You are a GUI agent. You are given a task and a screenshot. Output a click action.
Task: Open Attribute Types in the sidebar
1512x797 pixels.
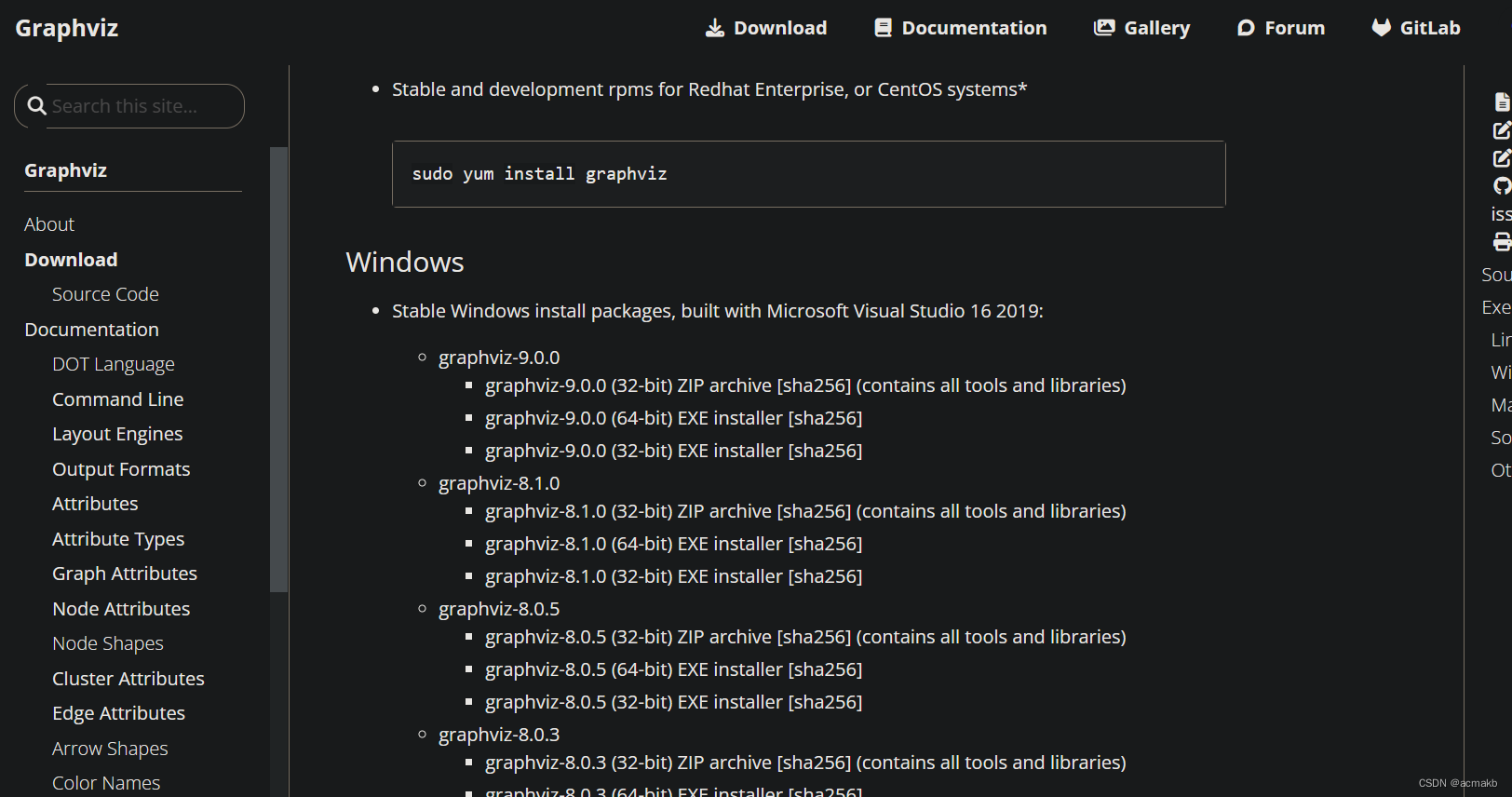(x=118, y=539)
